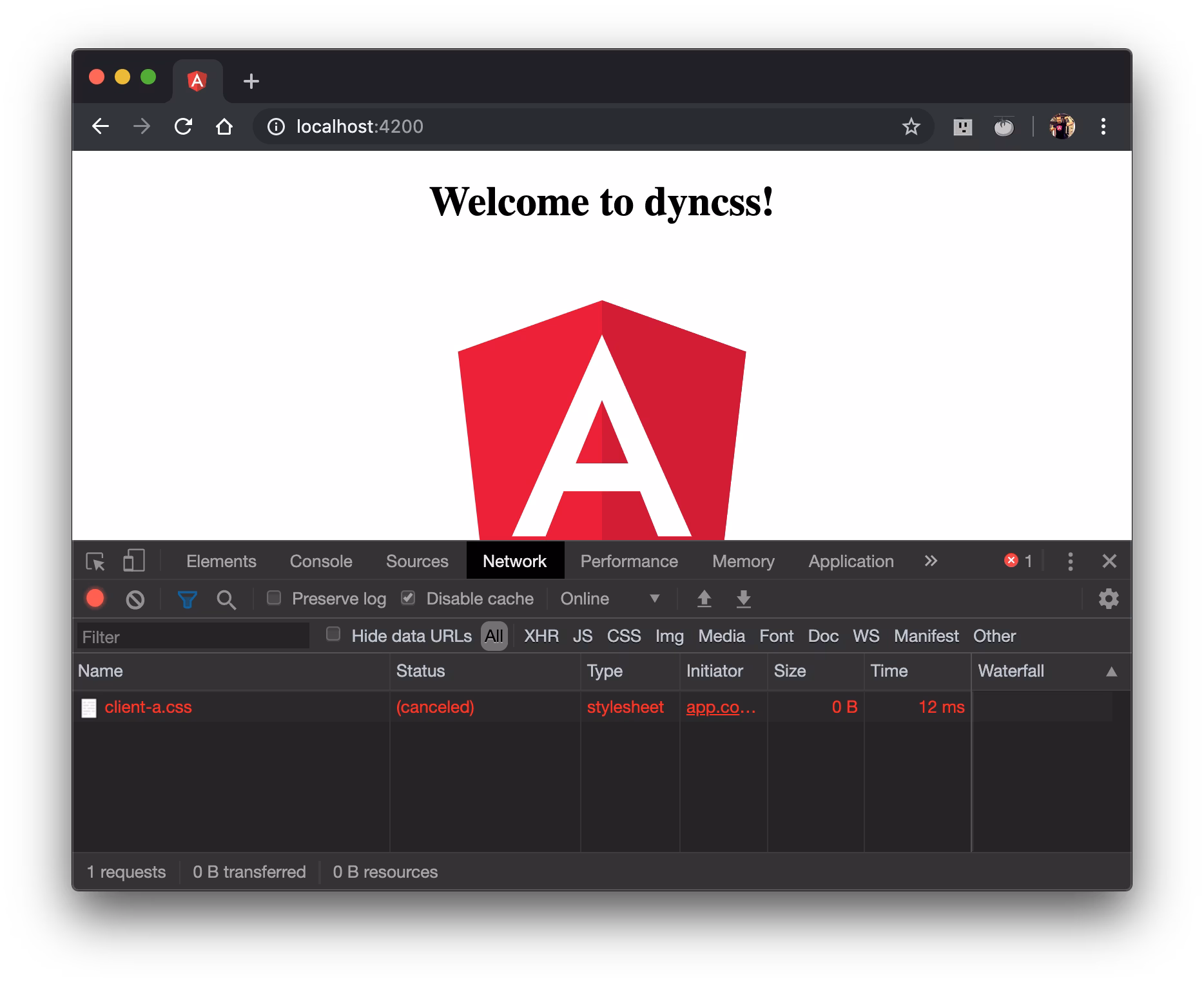Image resolution: width=1204 pixels, height=986 pixels.
Task: Activate the inspect element picker
Action: 95,561
